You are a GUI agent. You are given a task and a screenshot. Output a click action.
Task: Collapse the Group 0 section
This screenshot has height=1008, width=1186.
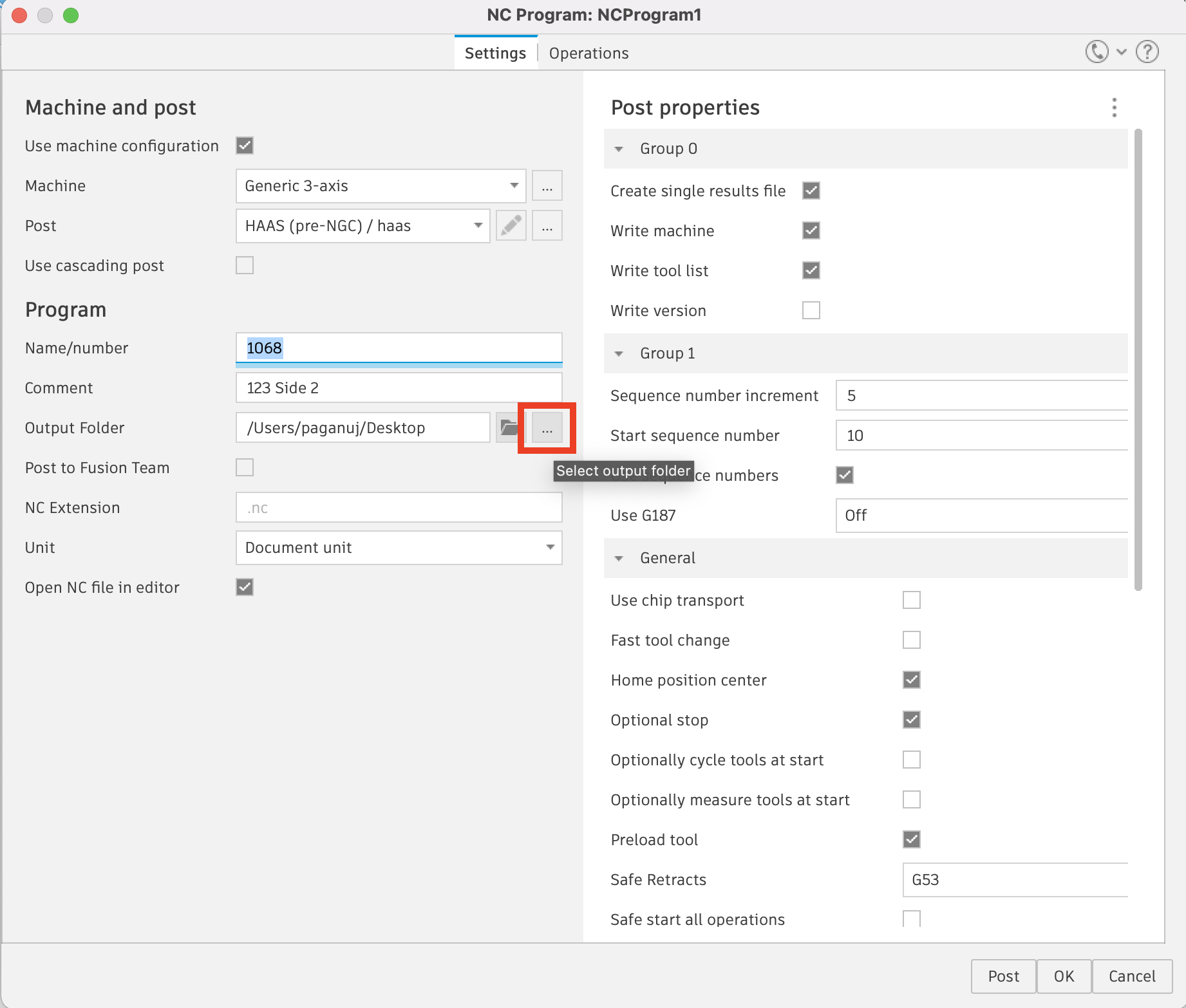(619, 149)
